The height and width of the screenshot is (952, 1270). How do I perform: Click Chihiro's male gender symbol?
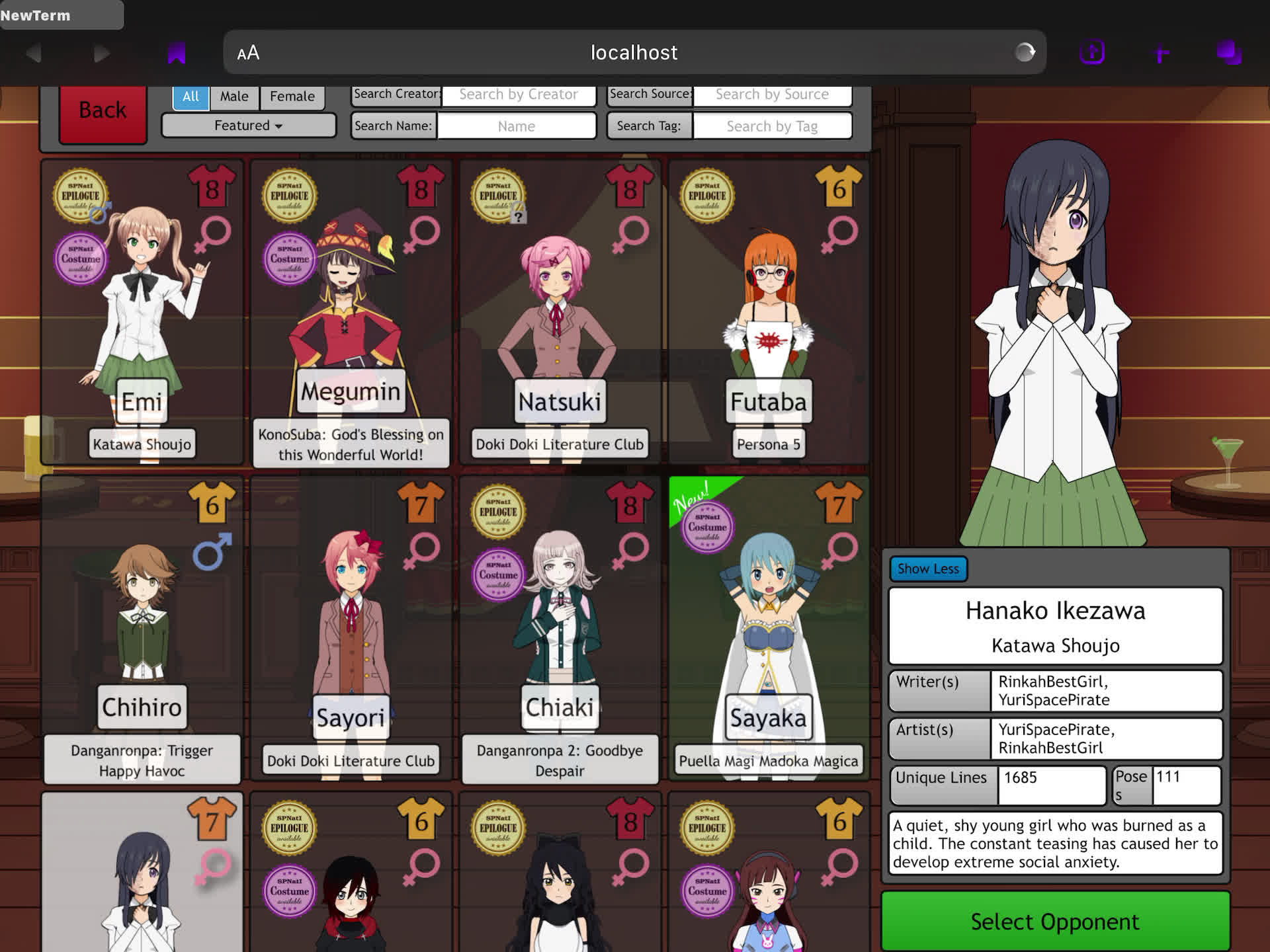[x=212, y=551]
